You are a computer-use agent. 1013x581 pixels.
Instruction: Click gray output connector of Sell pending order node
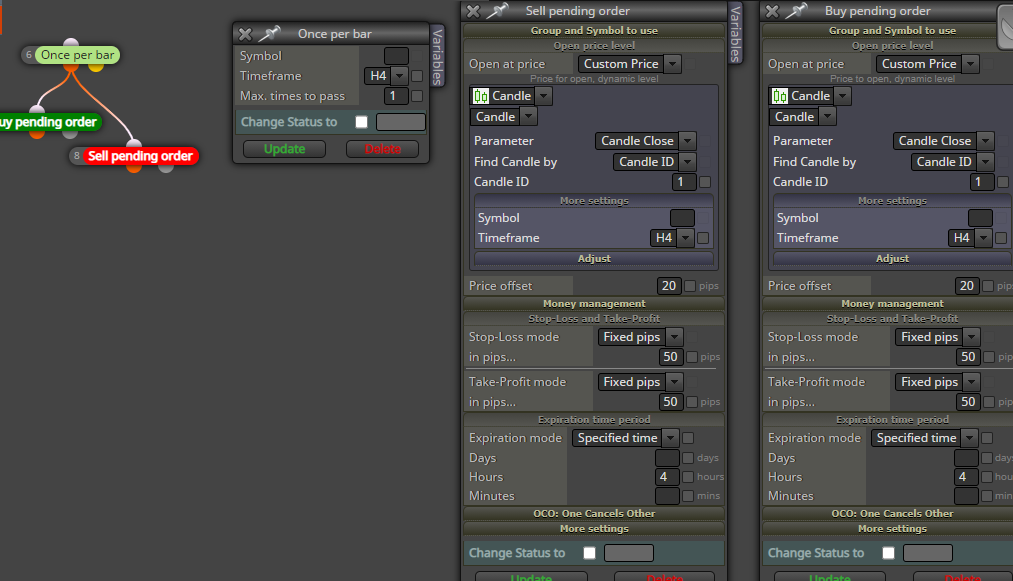tap(166, 167)
